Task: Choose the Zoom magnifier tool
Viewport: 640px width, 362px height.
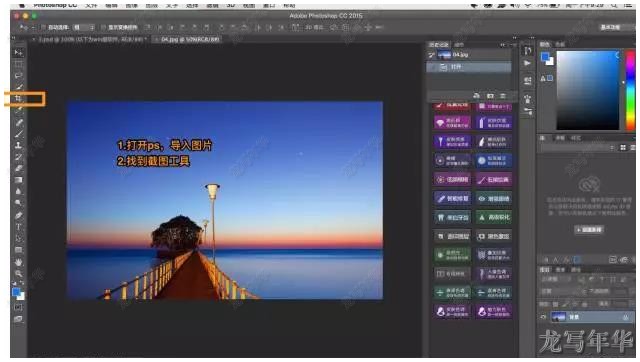Action: coord(18,273)
